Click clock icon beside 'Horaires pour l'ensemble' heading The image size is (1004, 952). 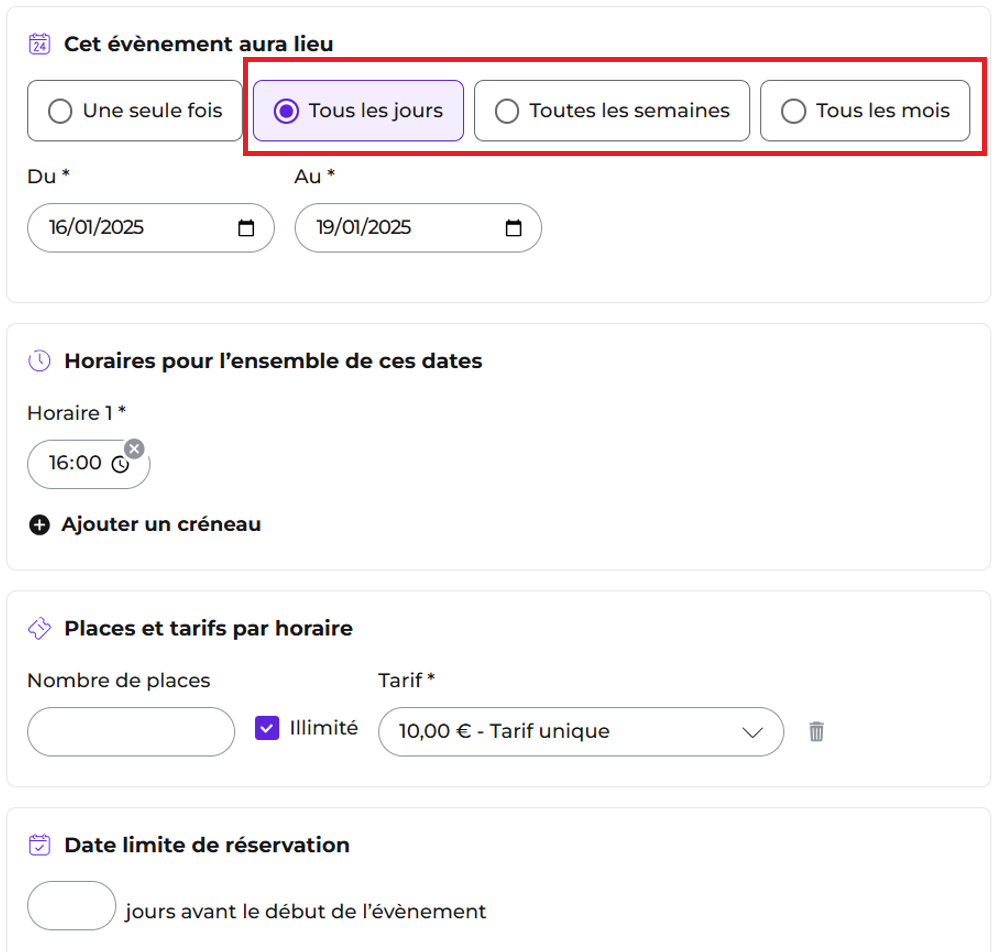[x=39, y=360]
